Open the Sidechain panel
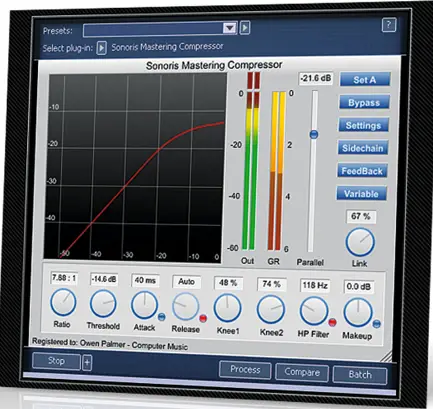The width and height of the screenshot is (433, 409). 363,148
